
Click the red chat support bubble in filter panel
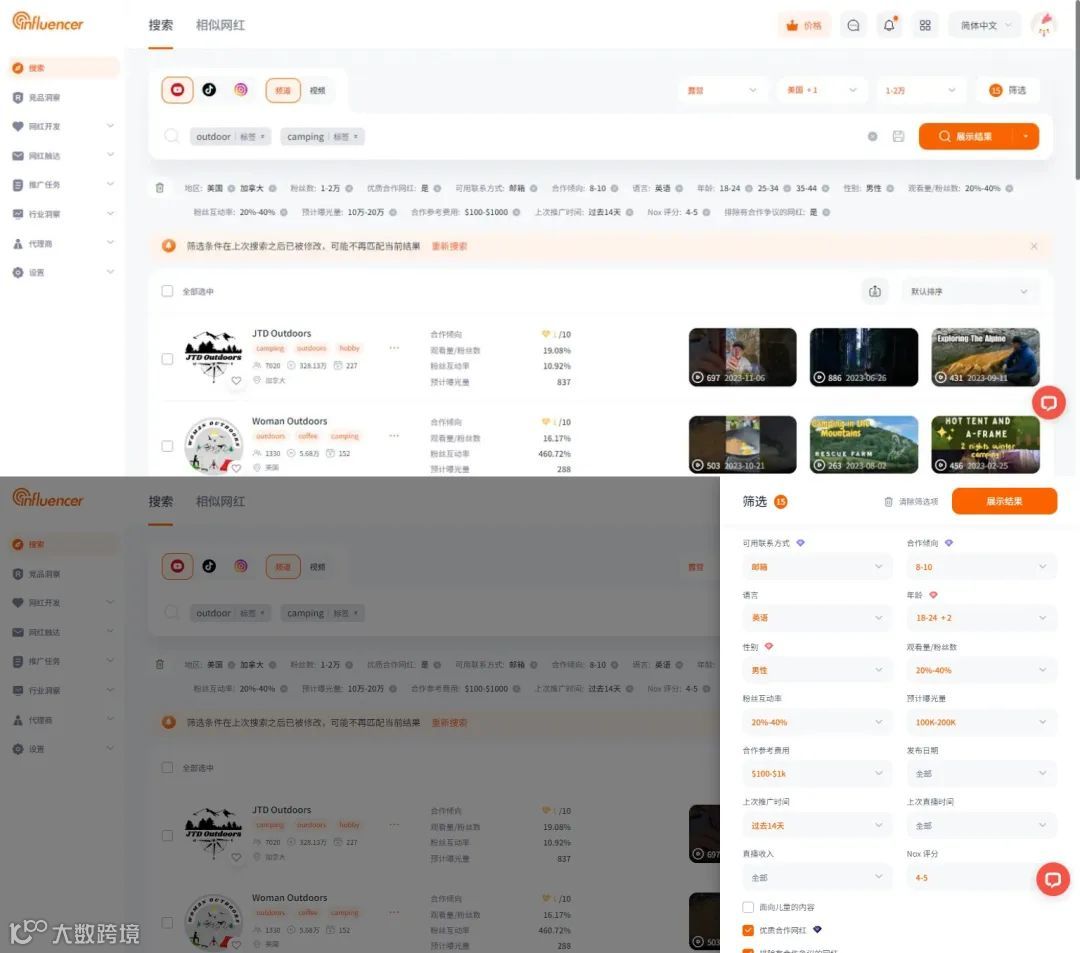[1053, 879]
